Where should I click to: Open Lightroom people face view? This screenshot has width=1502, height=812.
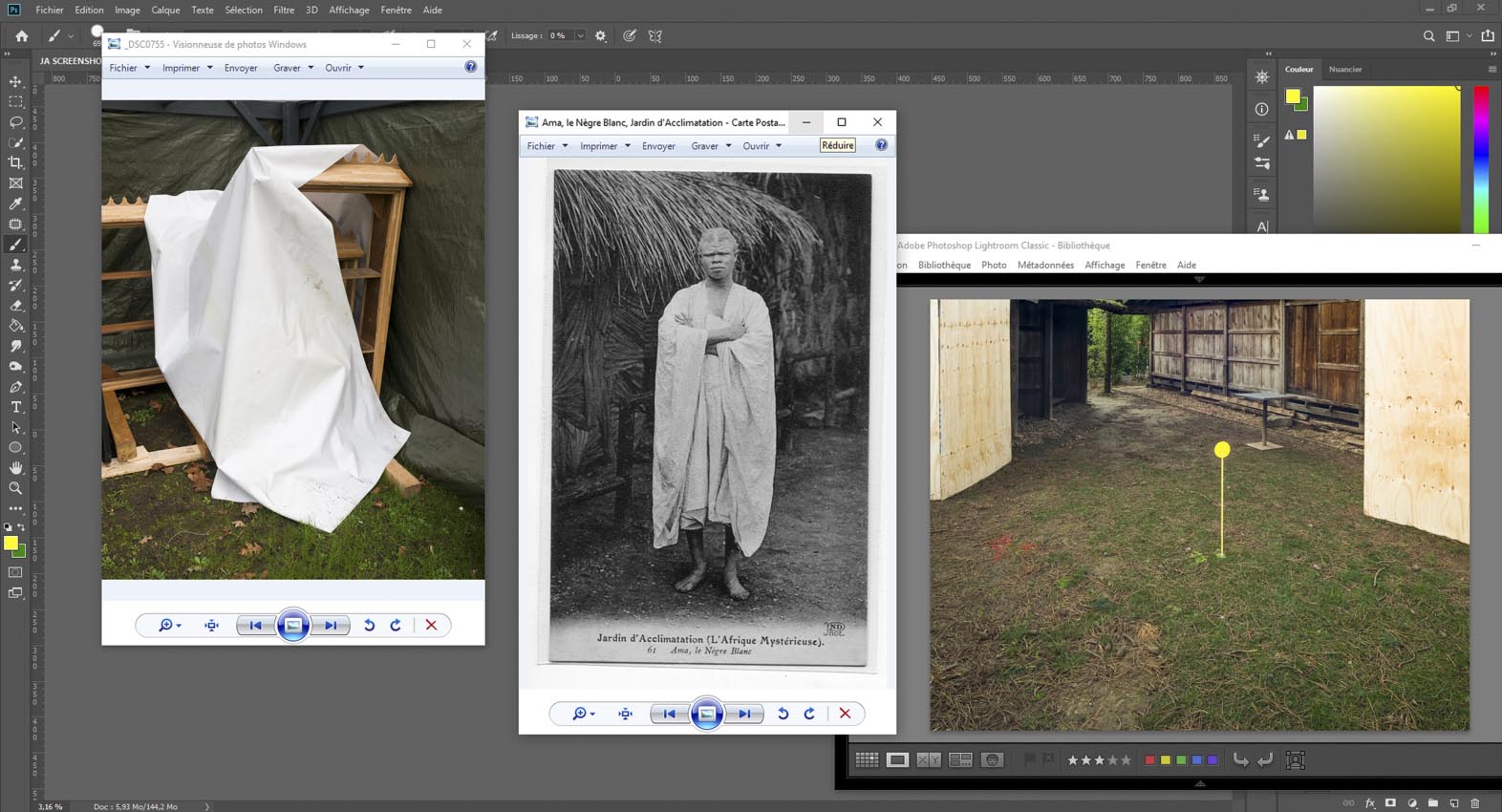tap(993, 760)
